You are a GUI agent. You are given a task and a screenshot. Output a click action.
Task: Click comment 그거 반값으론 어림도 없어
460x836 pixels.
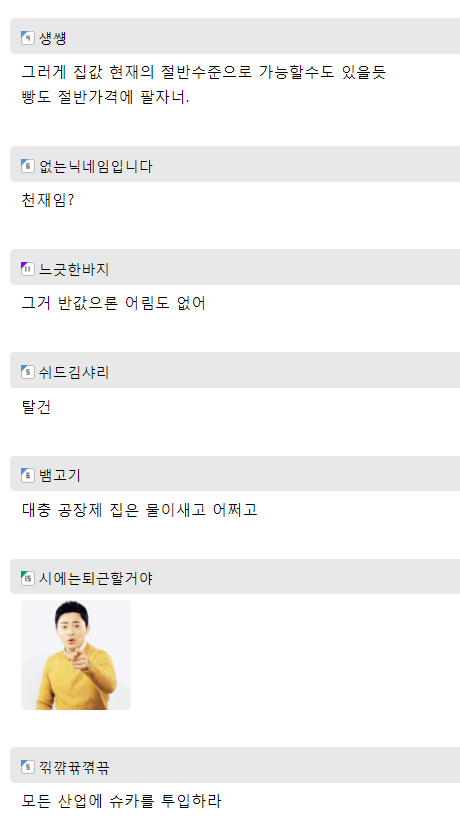tap(113, 303)
